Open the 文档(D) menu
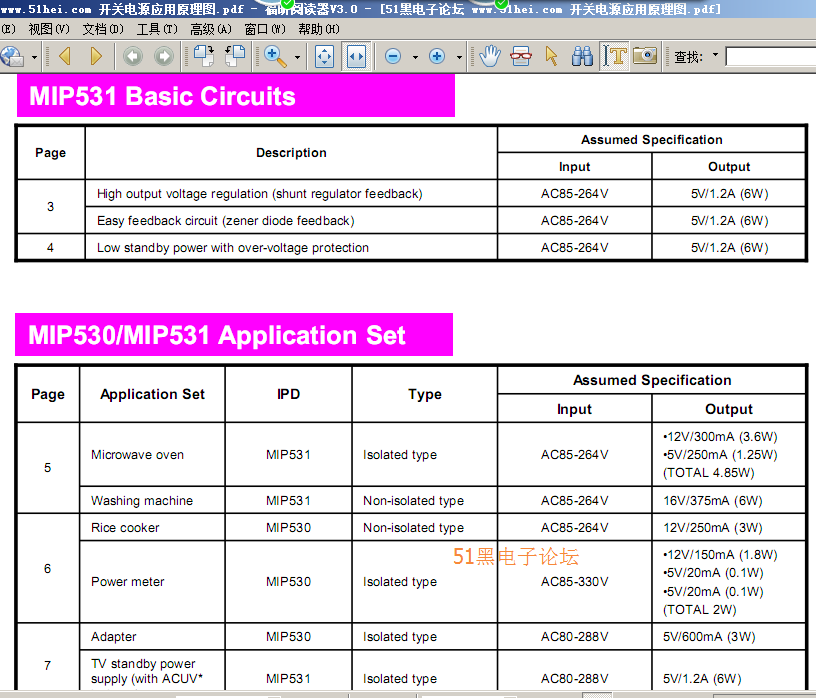This screenshot has height=698, width=816. pyautogui.click(x=103, y=29)
